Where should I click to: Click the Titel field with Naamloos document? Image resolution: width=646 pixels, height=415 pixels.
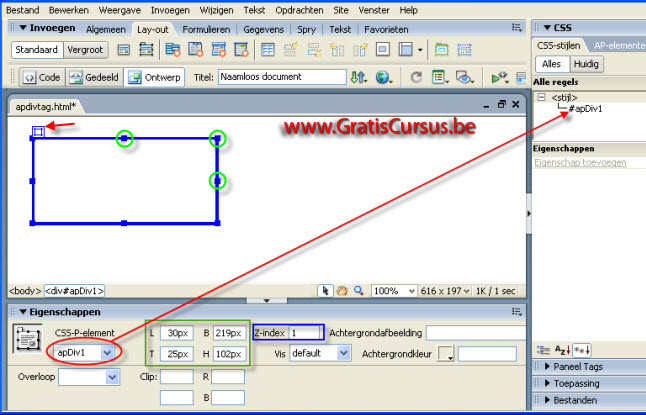[x=282, y=77]
